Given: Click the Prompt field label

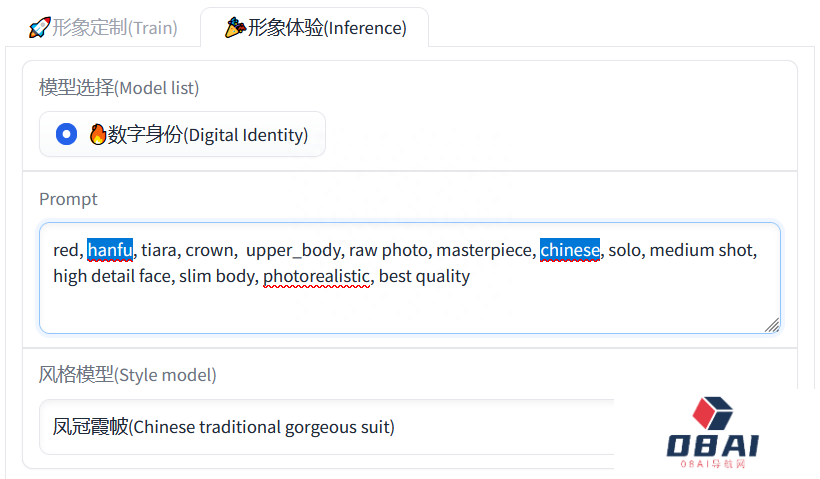Looking at the screenshot, I should (68, 199).
